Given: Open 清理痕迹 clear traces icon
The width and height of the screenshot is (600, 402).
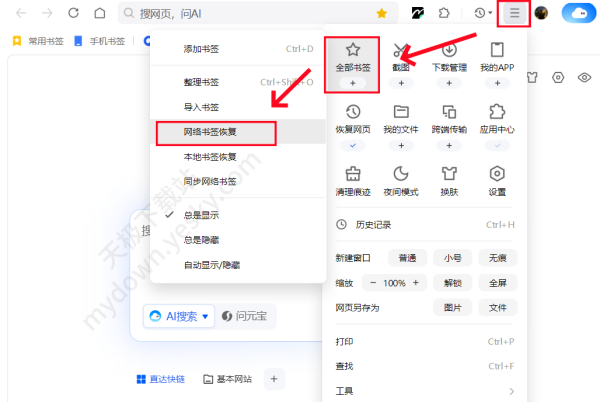Looking at the screenshot, I should [352, 174].
